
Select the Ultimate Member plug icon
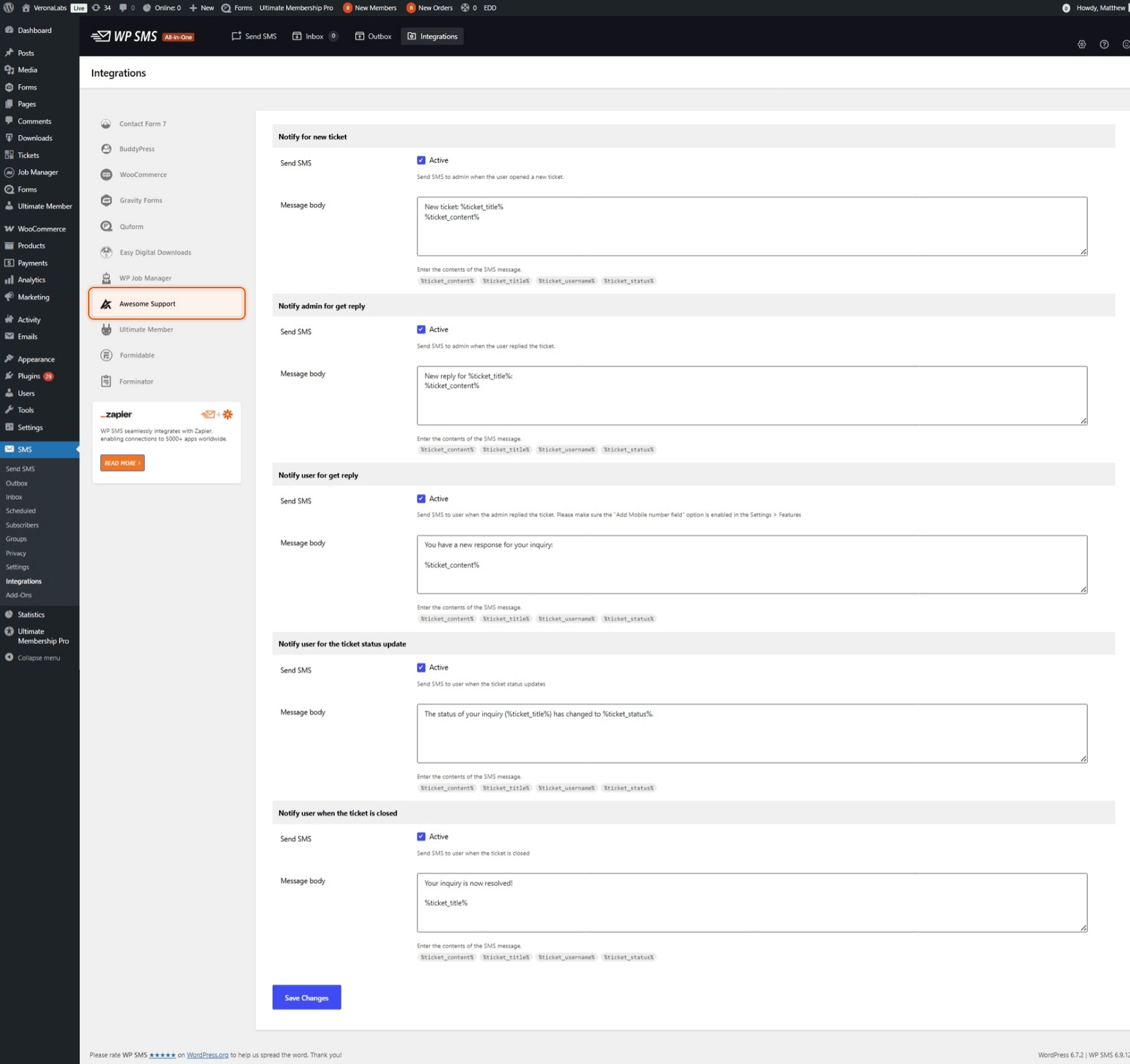pos(106,329)
